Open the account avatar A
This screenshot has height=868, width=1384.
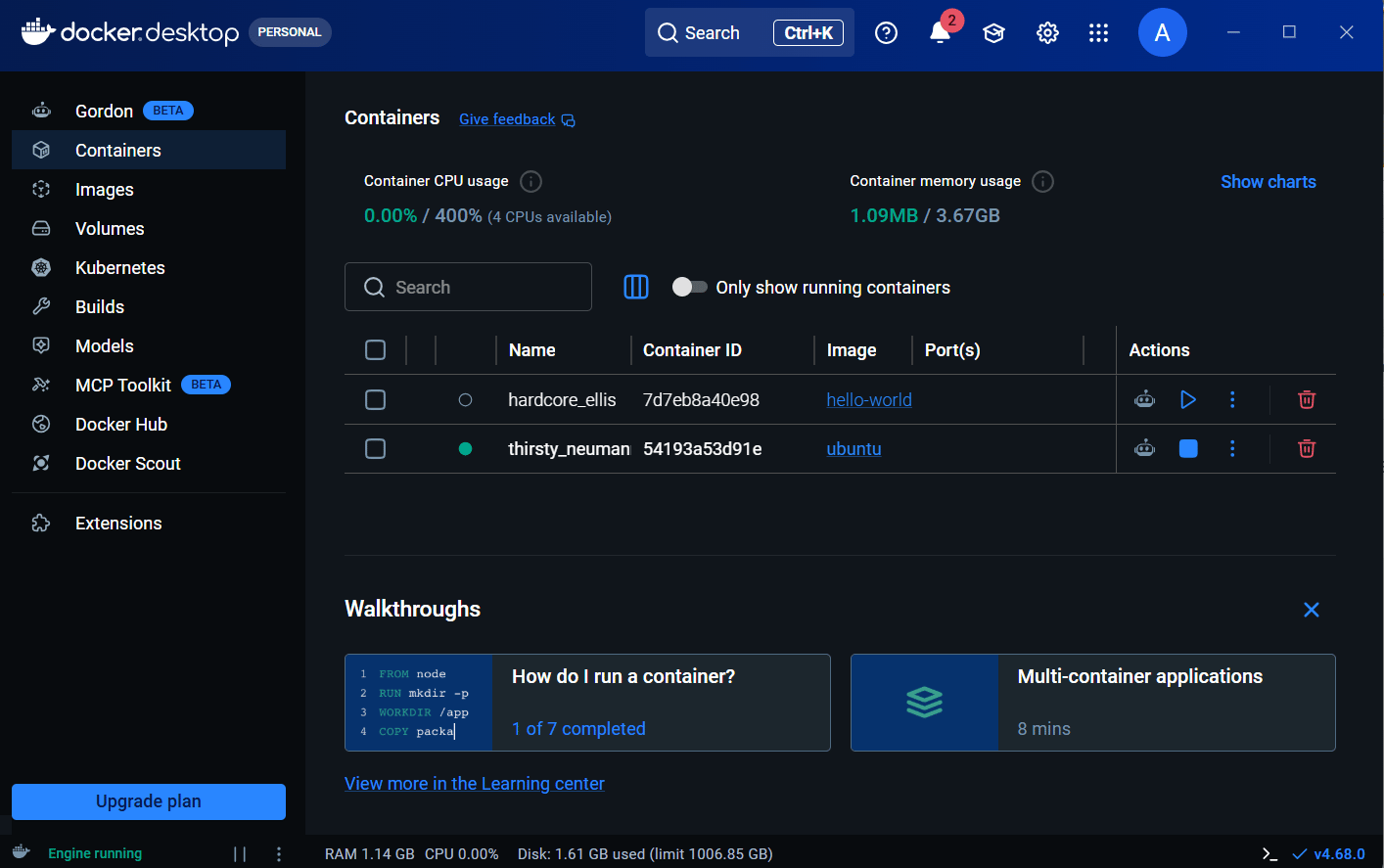point(1163,32)
